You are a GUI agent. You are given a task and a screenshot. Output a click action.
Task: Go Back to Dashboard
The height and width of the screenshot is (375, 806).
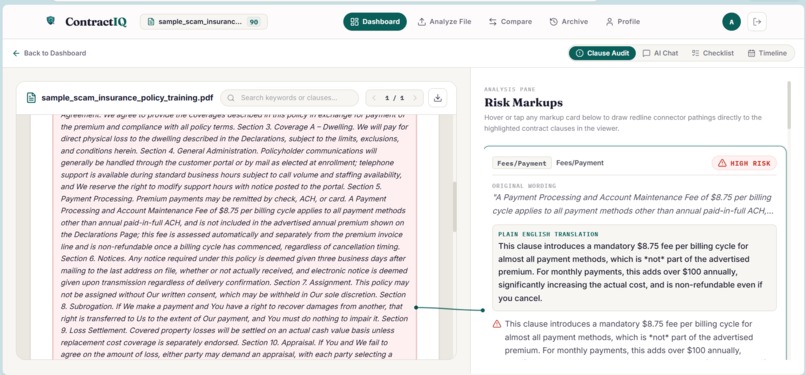(x=49, y=53)
